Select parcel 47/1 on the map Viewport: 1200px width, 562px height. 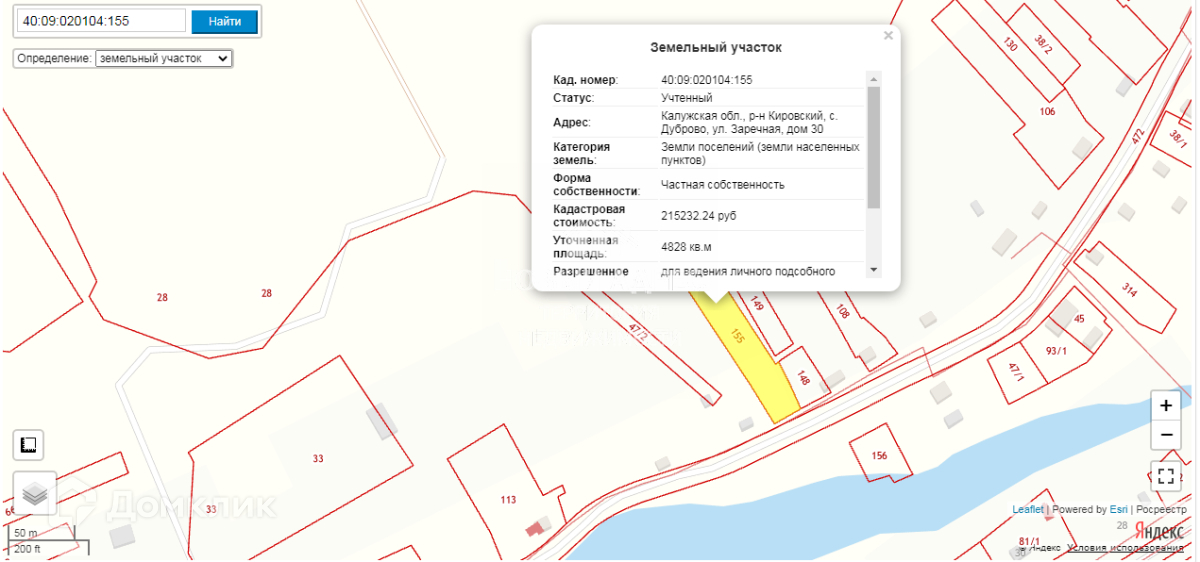(x=1018, y=374)
